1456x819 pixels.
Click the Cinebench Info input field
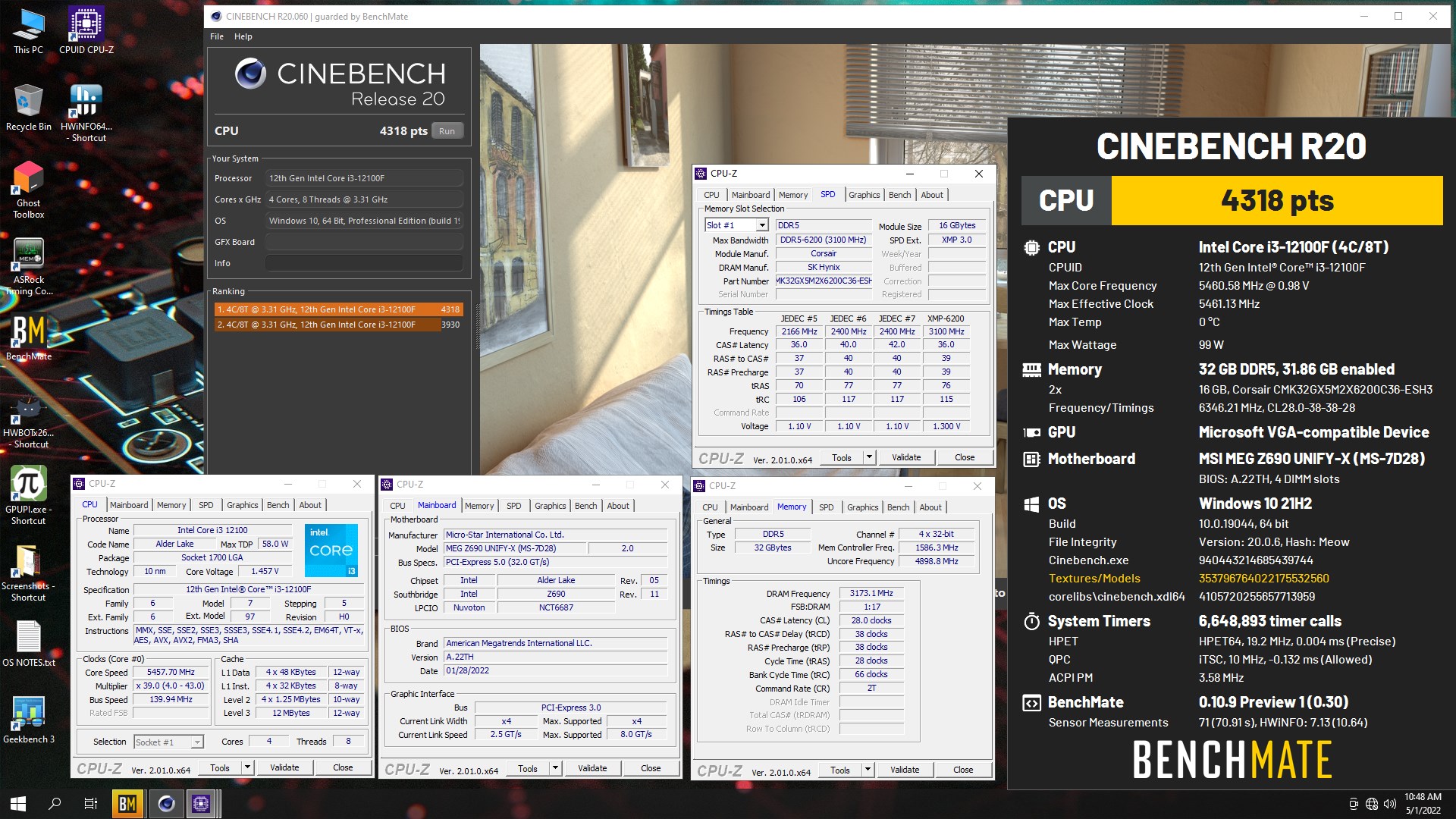pyautogui.click(x=364, y=263)
